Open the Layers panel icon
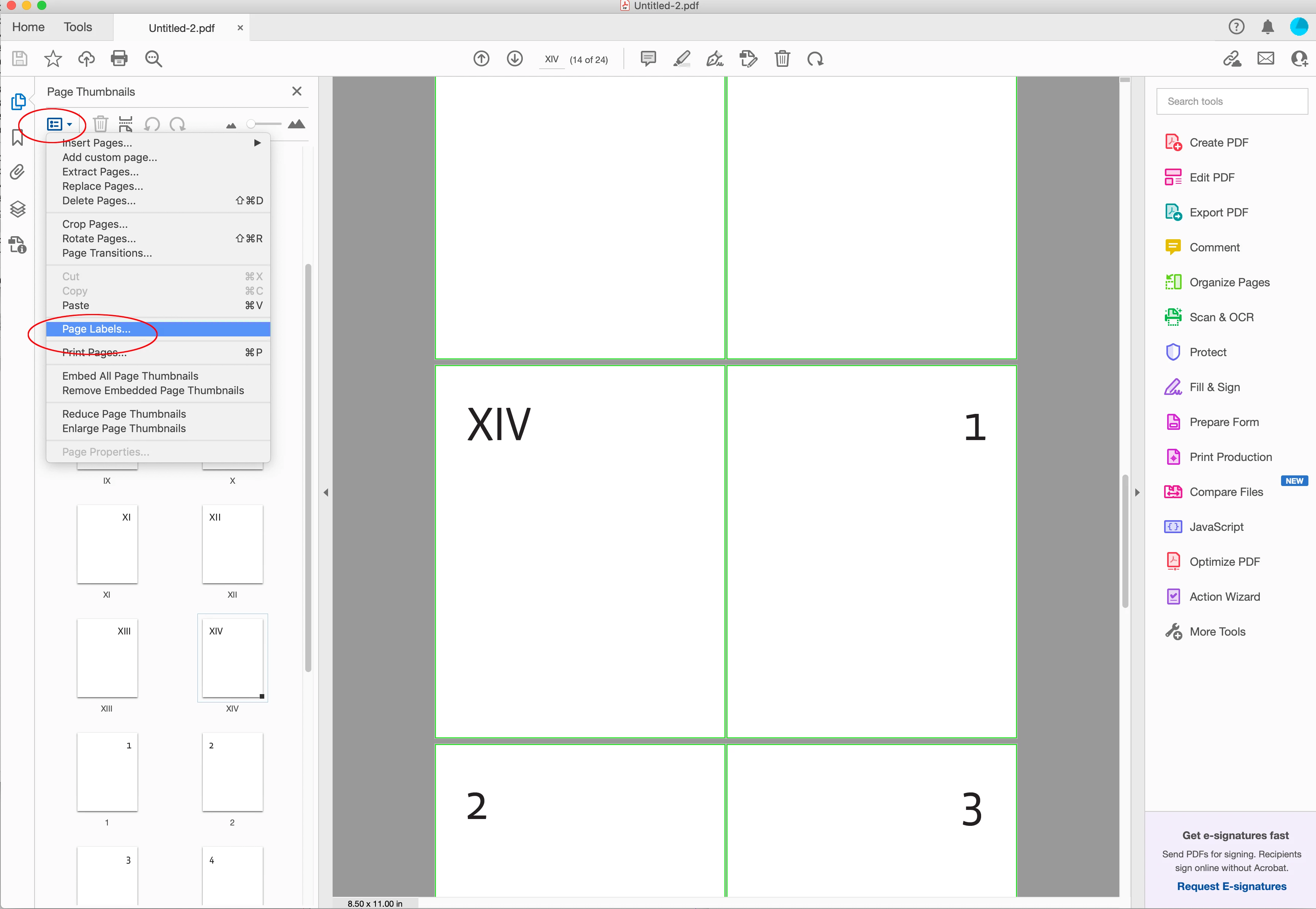1316x909 pixels. tap(17, 209)
